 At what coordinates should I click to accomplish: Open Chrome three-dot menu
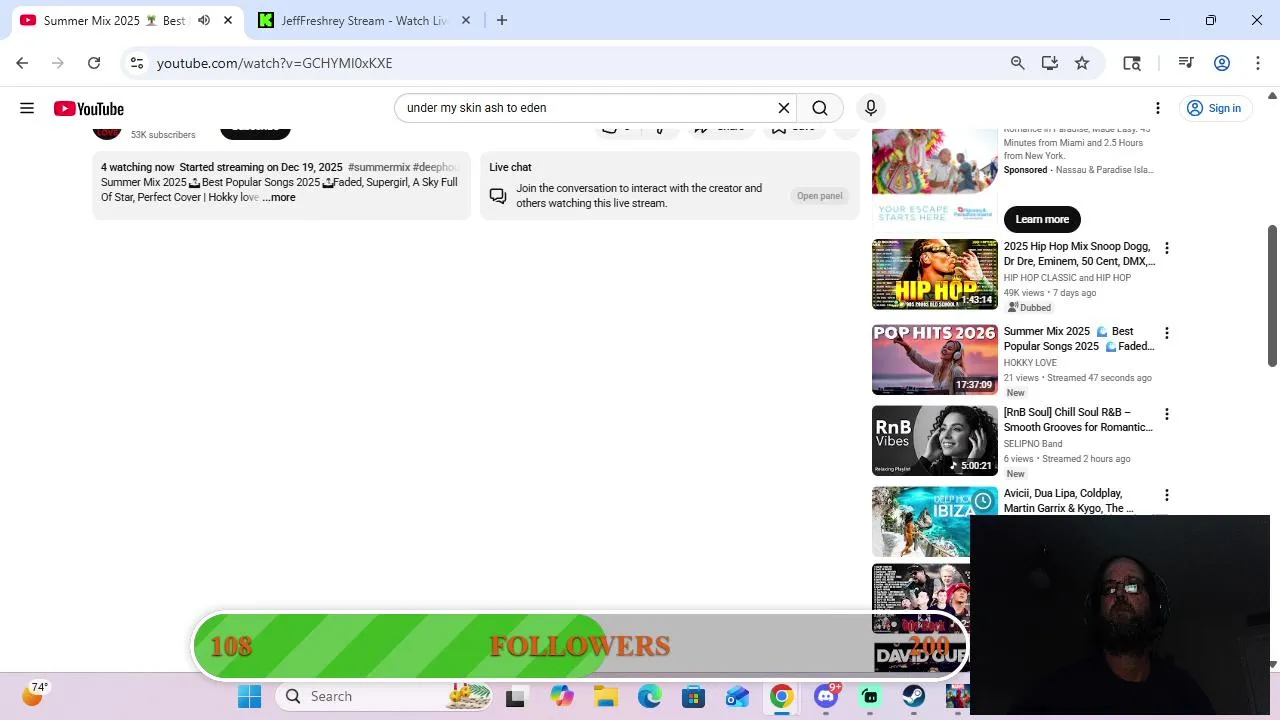click(x=1258, y=63)
